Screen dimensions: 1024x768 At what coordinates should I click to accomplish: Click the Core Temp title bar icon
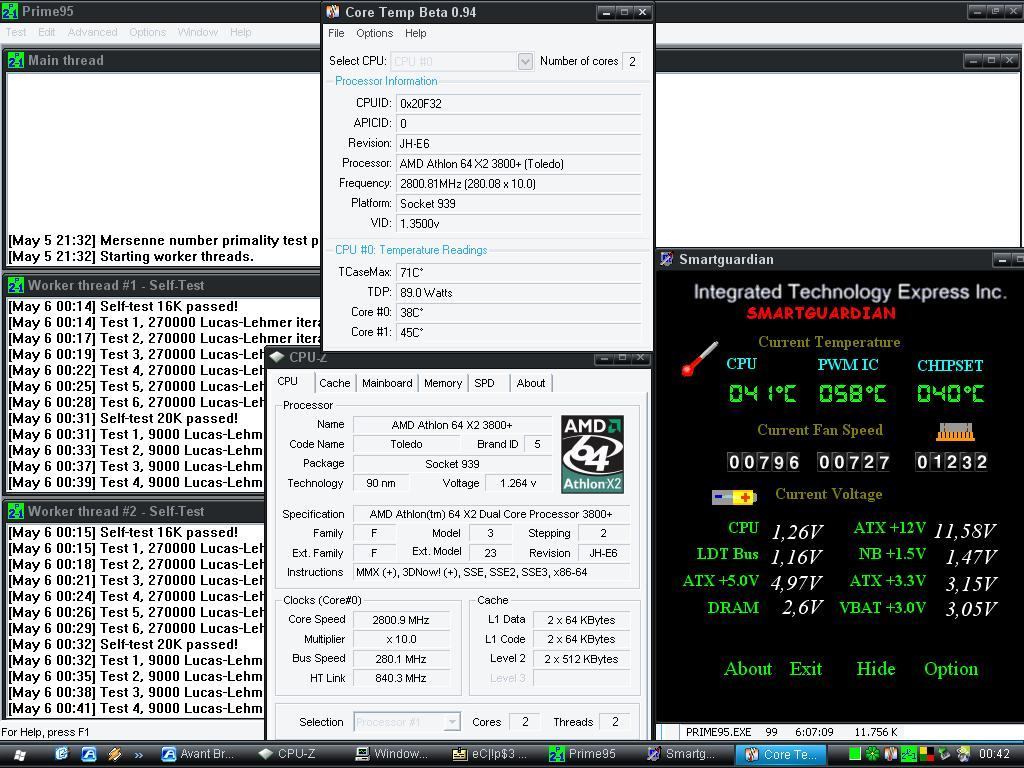(333, 12)
